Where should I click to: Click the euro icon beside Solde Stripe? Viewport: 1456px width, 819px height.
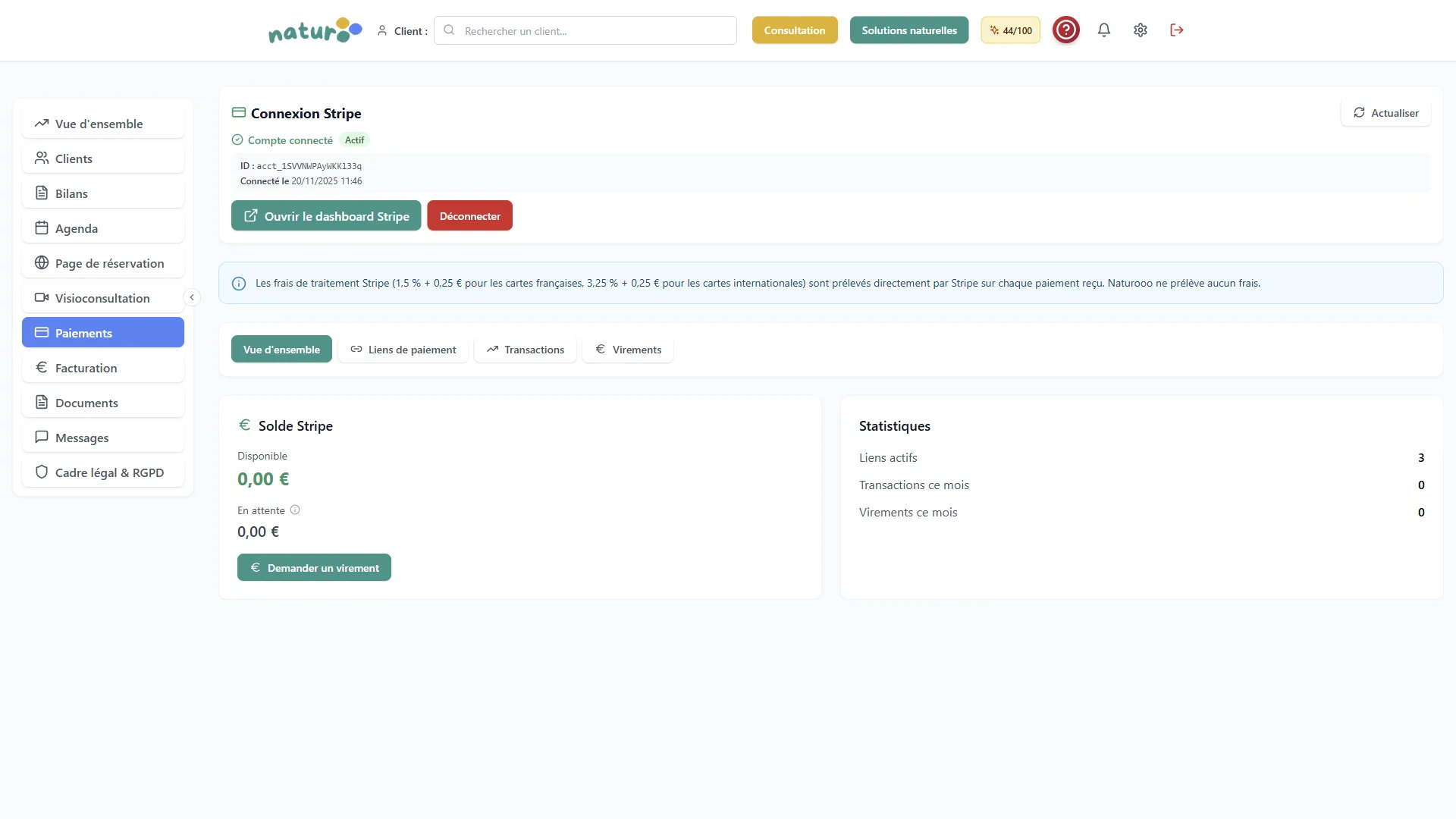(245, 425)
